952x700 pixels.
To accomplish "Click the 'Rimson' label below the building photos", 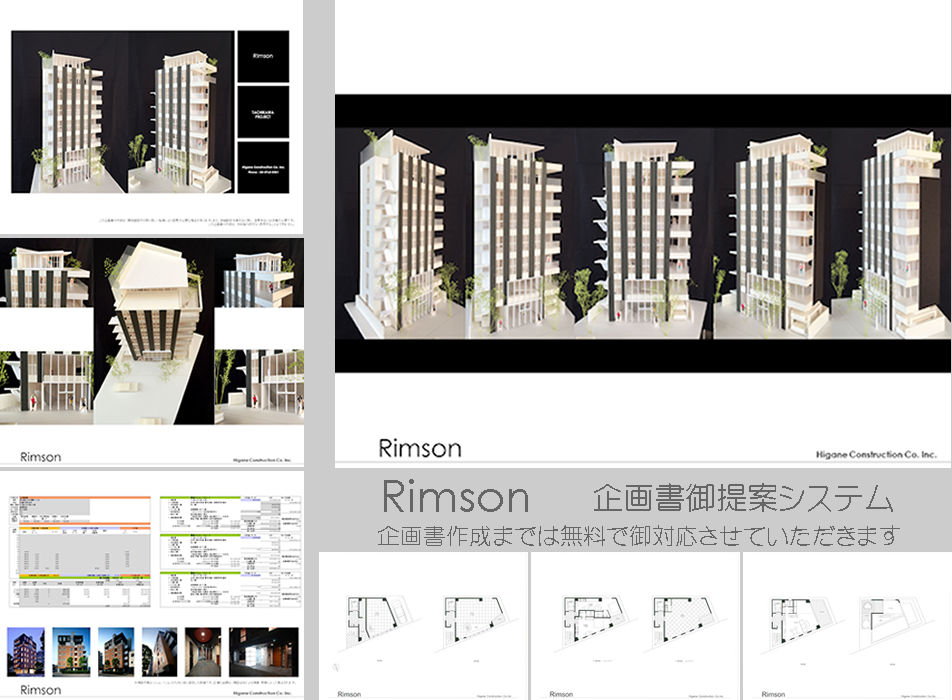I will tap(41, 690).
